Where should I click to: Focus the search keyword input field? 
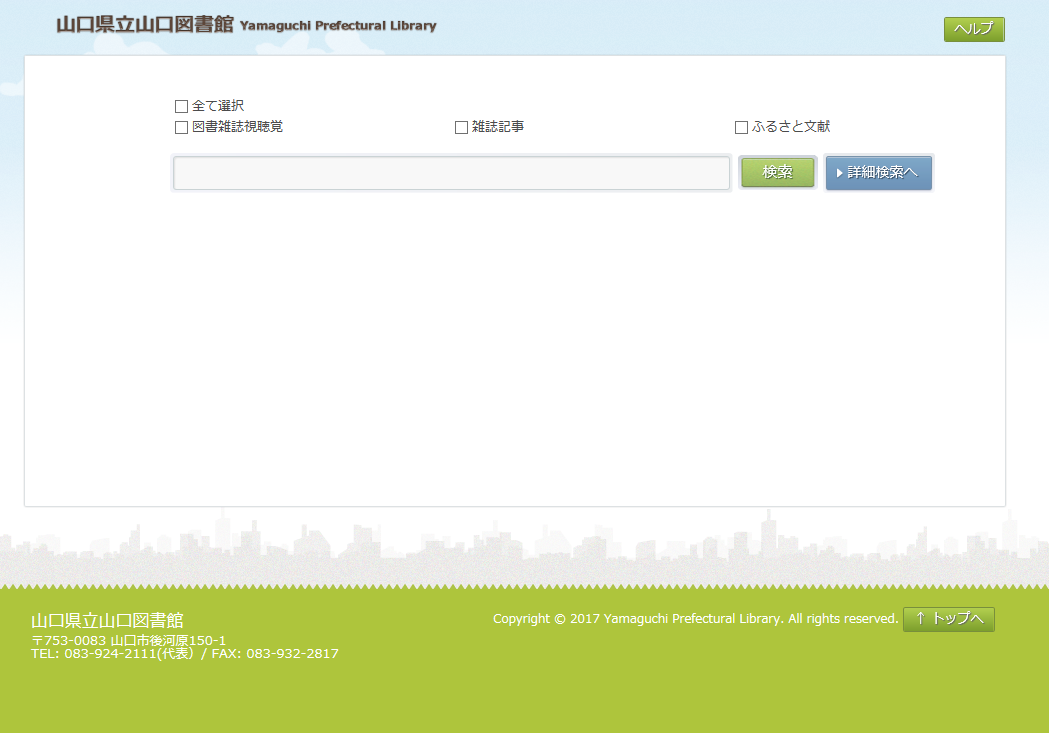451,173
